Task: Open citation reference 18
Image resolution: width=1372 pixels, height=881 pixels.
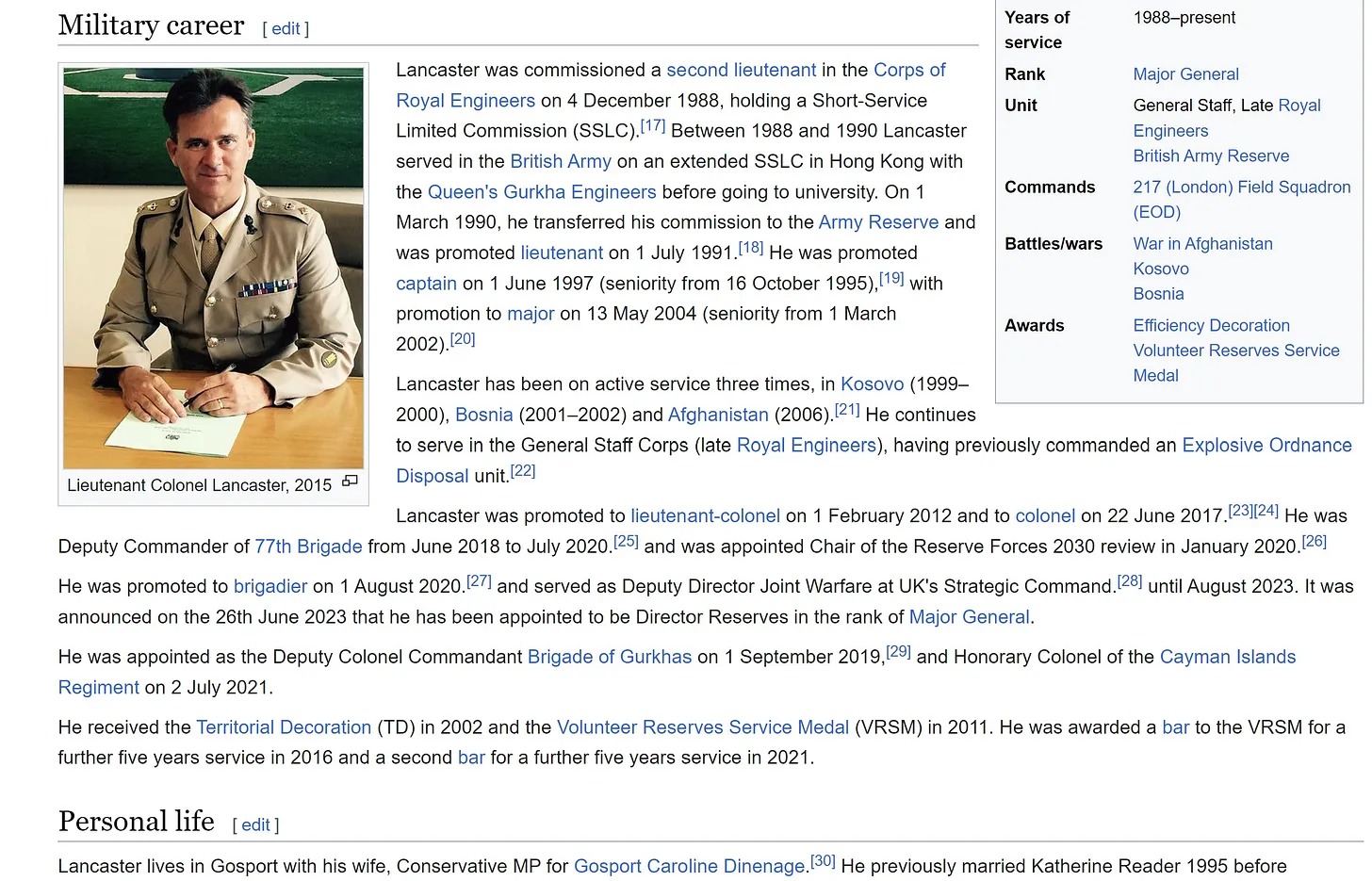Action: pyautogui.click(x=750, y=248)
